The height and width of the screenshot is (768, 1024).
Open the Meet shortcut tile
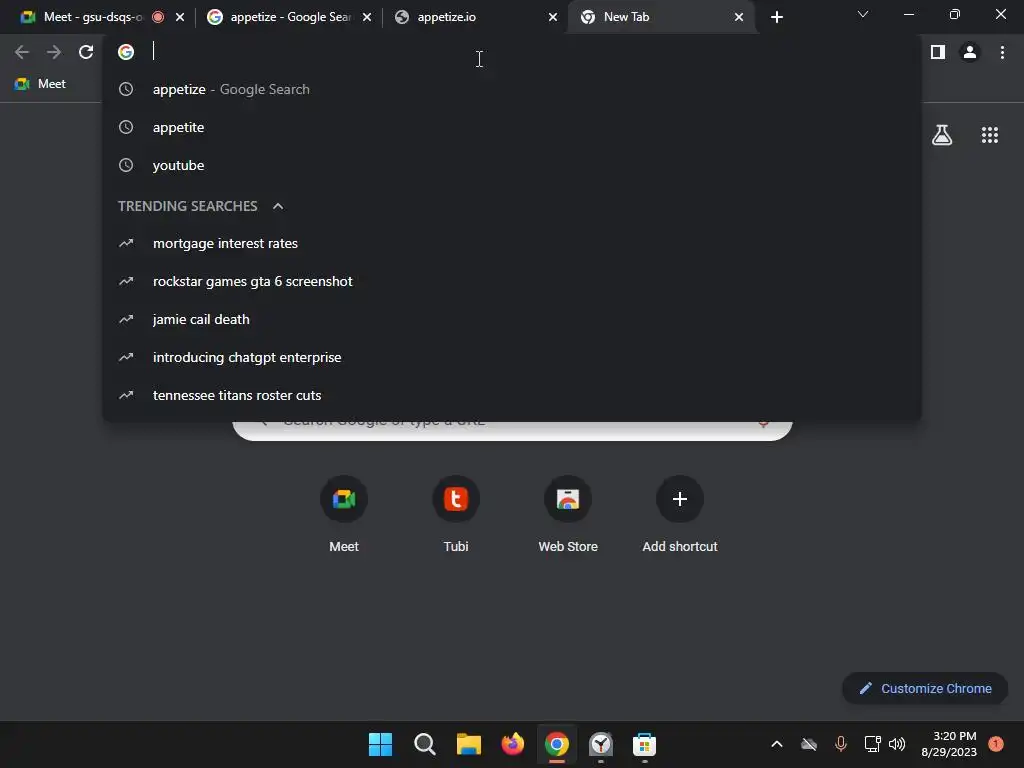coord(344,514)
